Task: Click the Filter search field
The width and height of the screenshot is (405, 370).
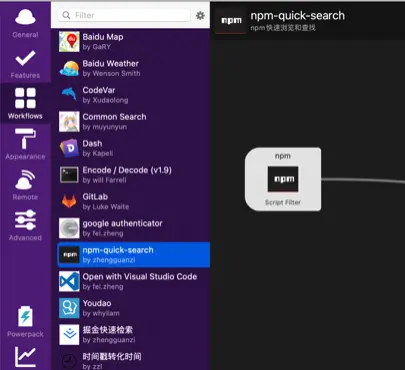Action: pyautogui.click(x=124, y=15)
